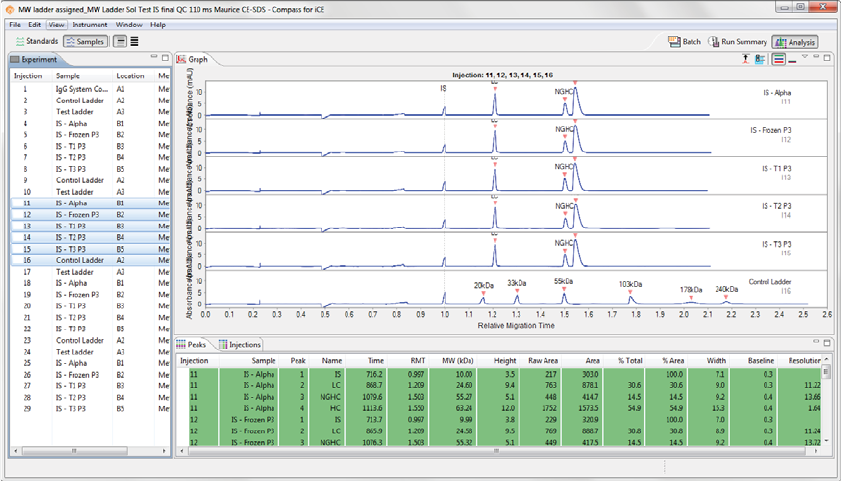Open the Run Summary screen
The width and height of the screenshot is (841, 481).
pos(738,42)
